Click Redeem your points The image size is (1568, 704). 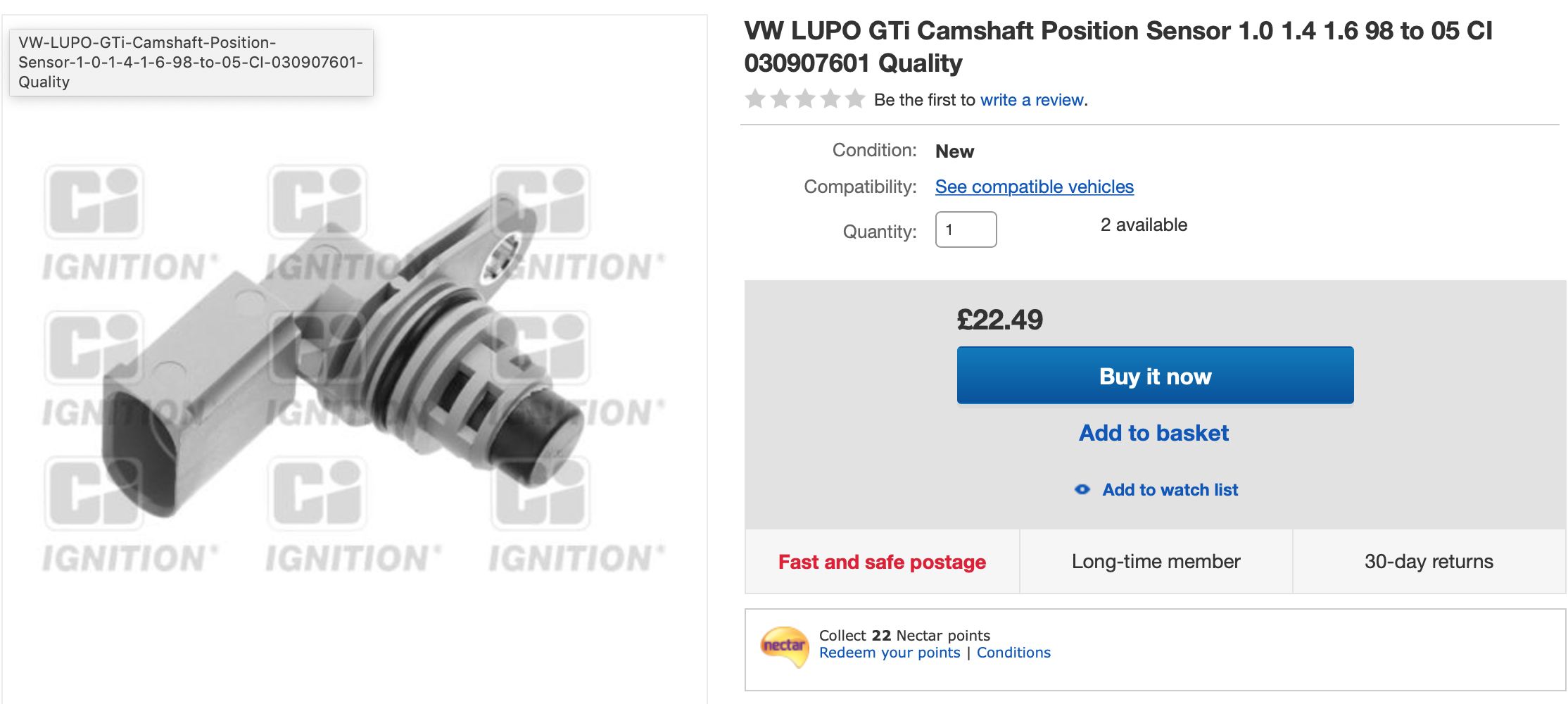pos(890,653)
